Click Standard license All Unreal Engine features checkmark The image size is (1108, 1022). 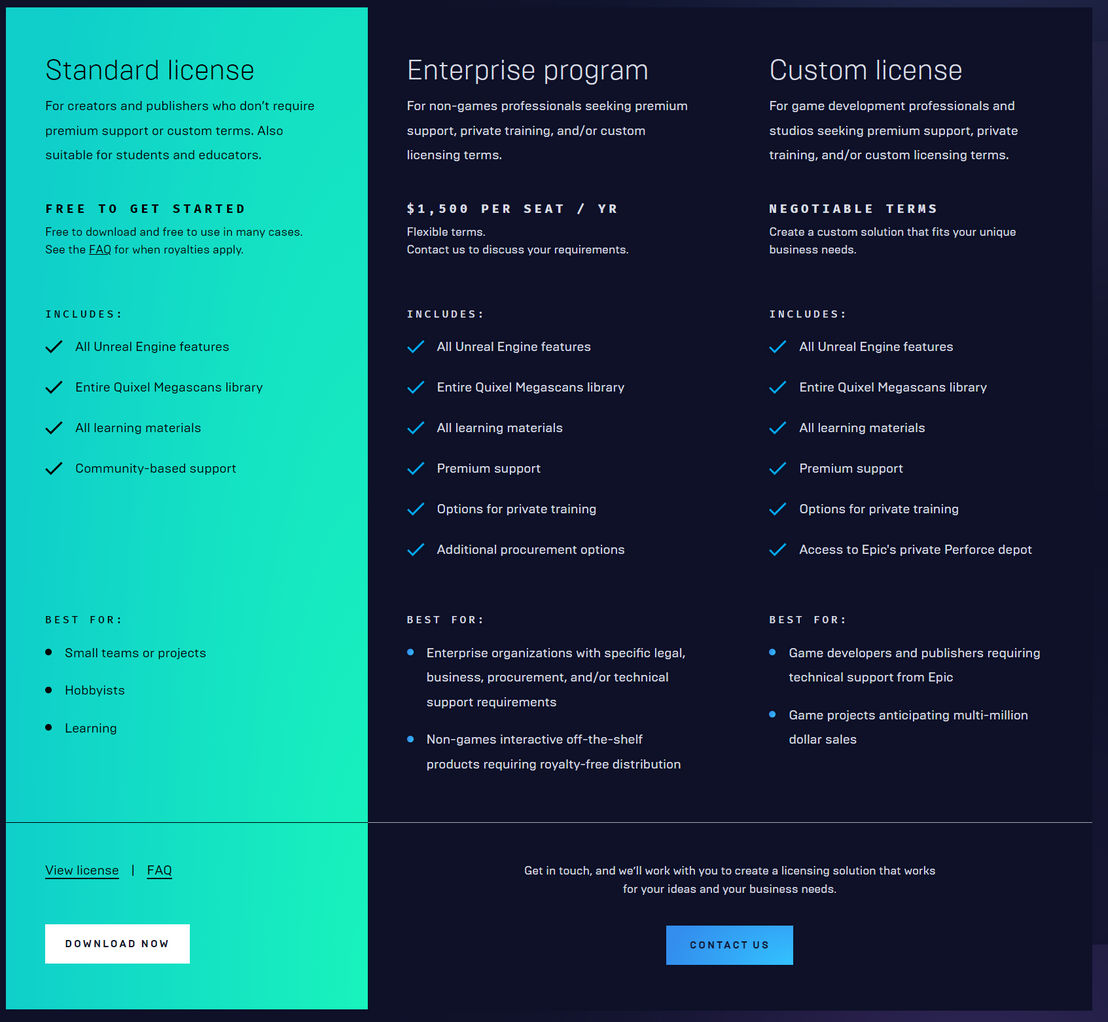54,347
